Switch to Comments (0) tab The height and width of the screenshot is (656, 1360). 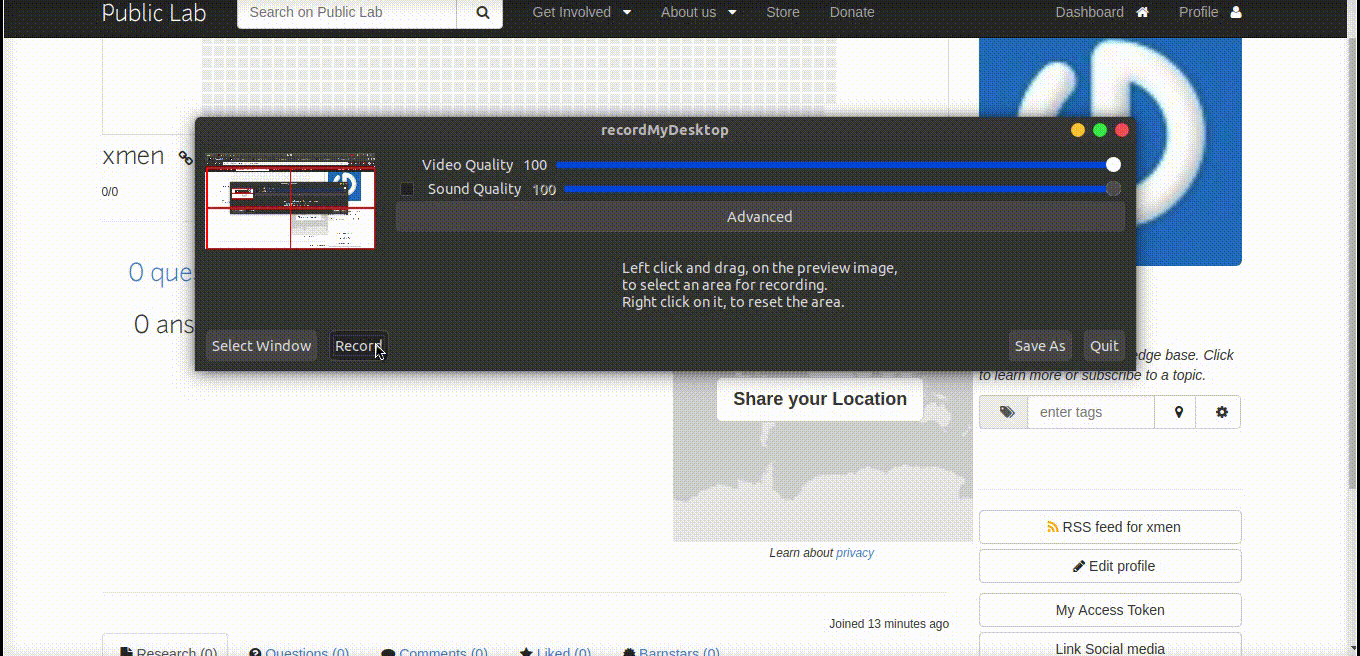434,650
